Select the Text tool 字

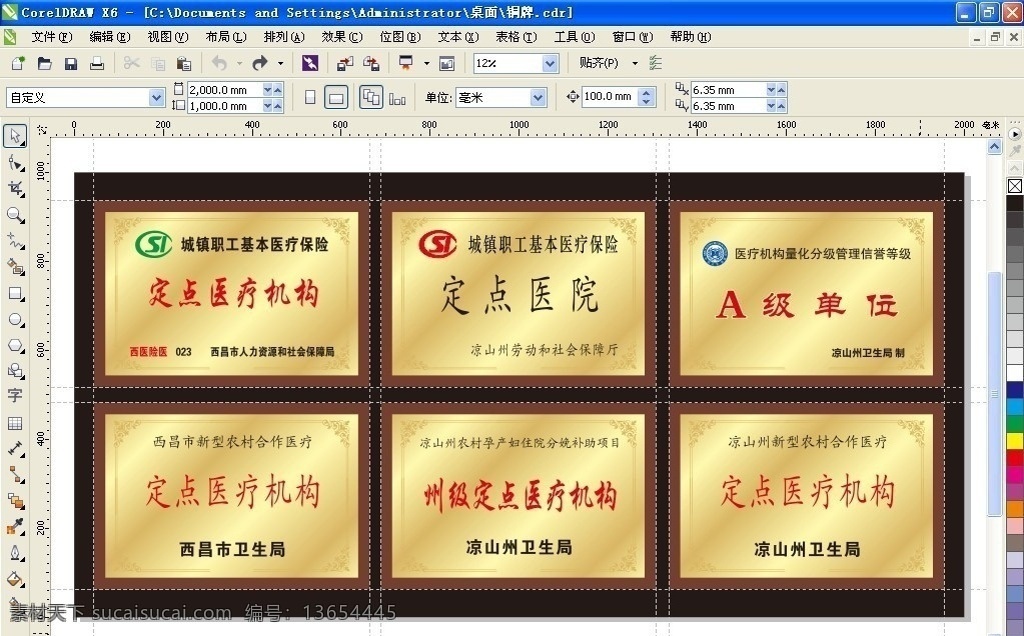click(x=15, y=396)
